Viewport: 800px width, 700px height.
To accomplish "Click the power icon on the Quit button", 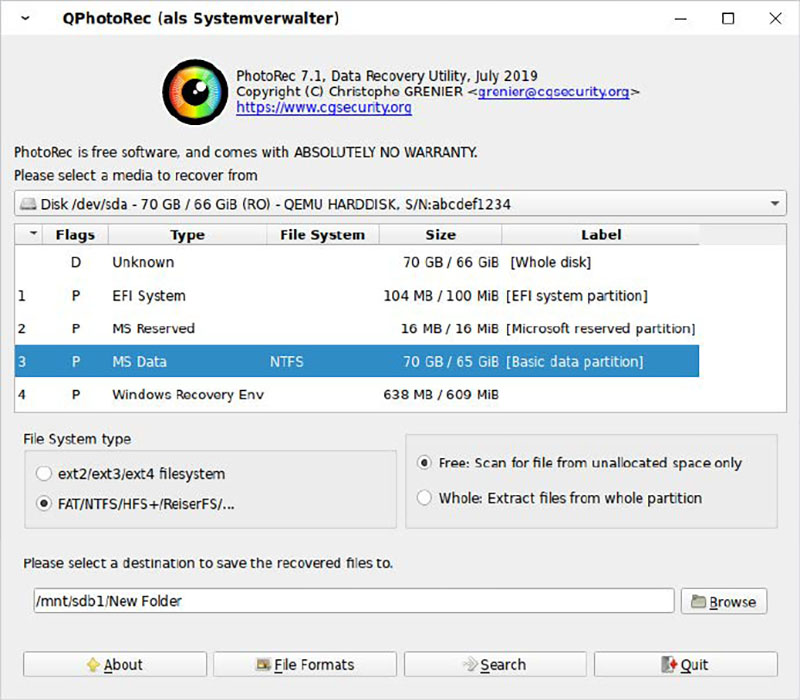I will tap(670, 664).
